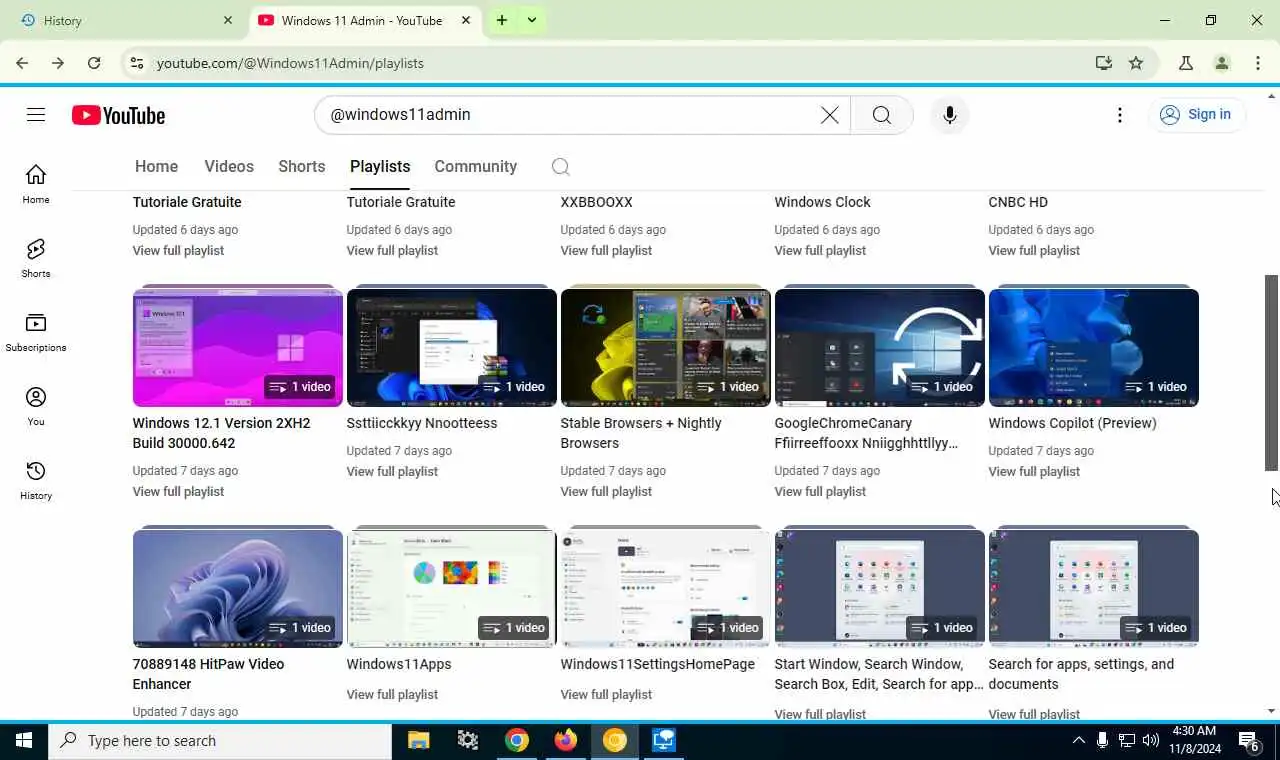The width and height of the screenshot is (1280, 760).
Task: Go forward with the browser forward arrow
Action: 58,63
